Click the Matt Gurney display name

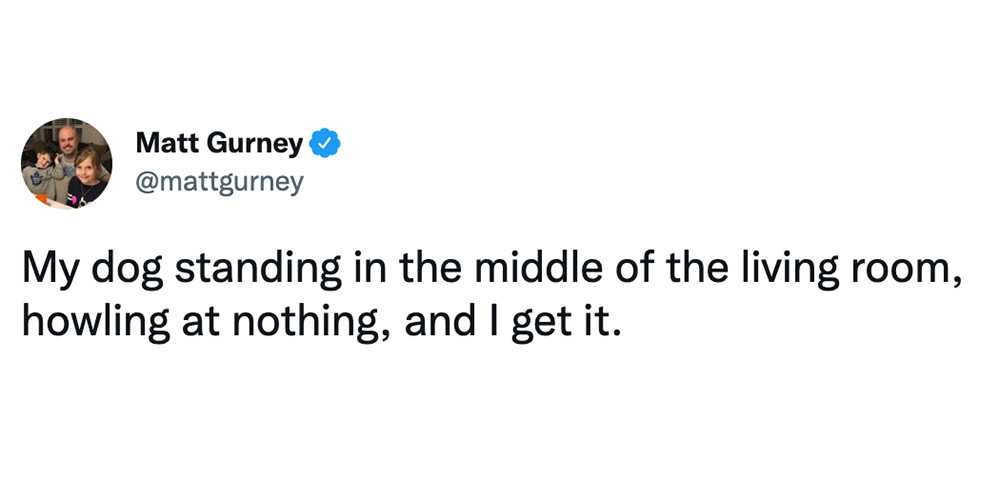[x=219, y=145]
